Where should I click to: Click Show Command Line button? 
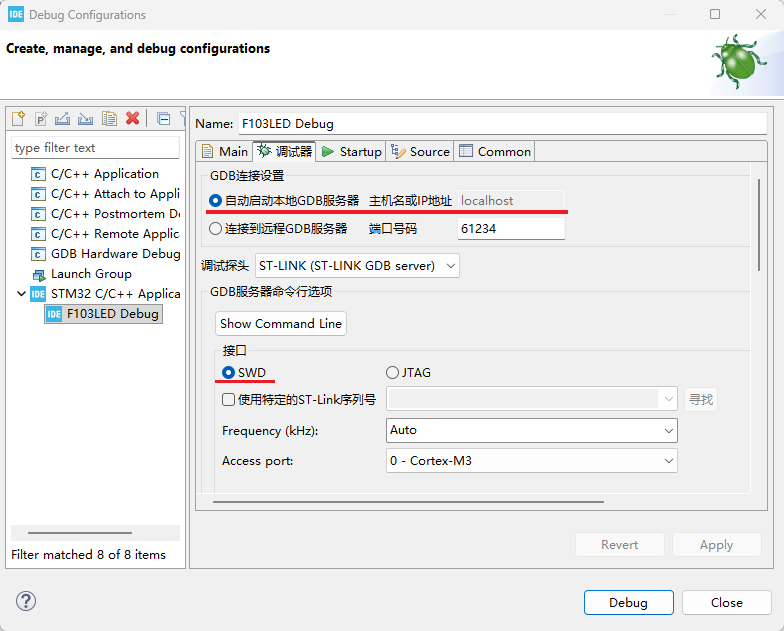pyautogui.click(x=280, y=324)
